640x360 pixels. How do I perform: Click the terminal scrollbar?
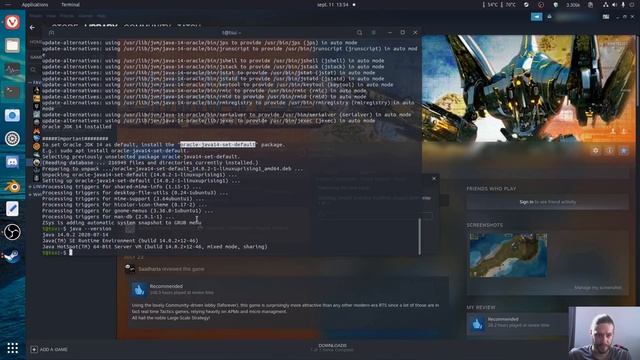(x=419, y=237)
